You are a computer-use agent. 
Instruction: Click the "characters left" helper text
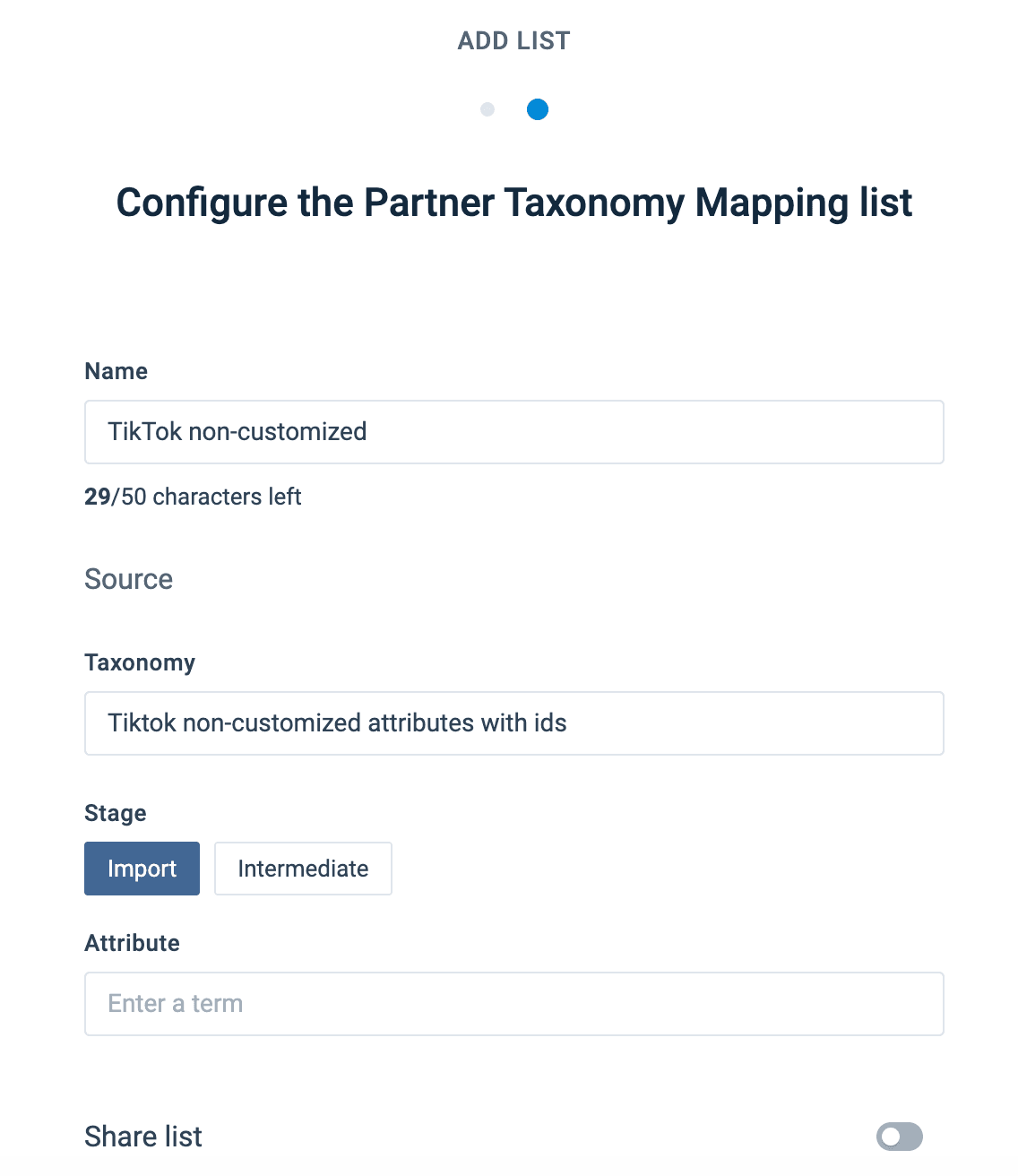(227, 497)
